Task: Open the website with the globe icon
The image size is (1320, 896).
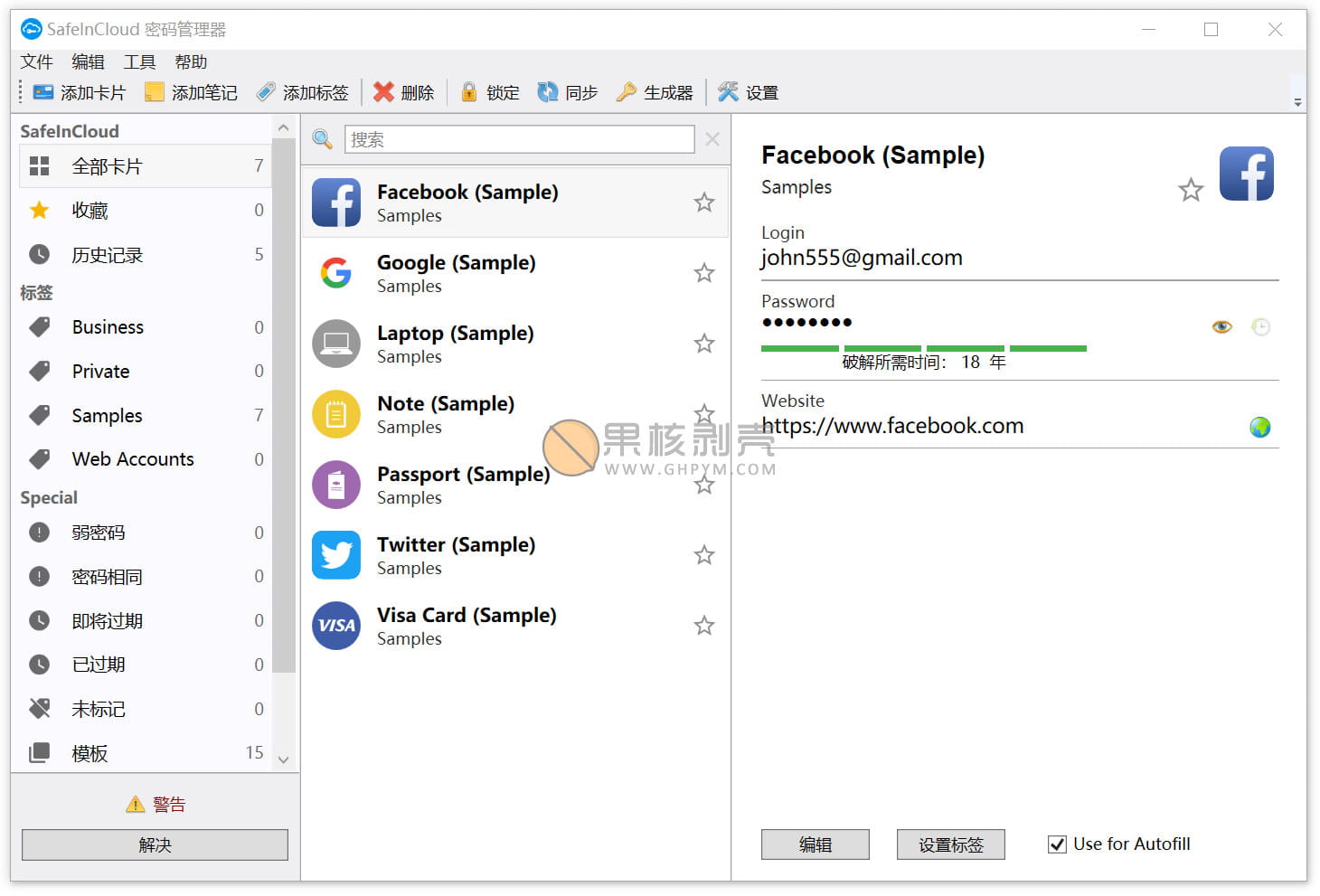Action: [1259, 427]
